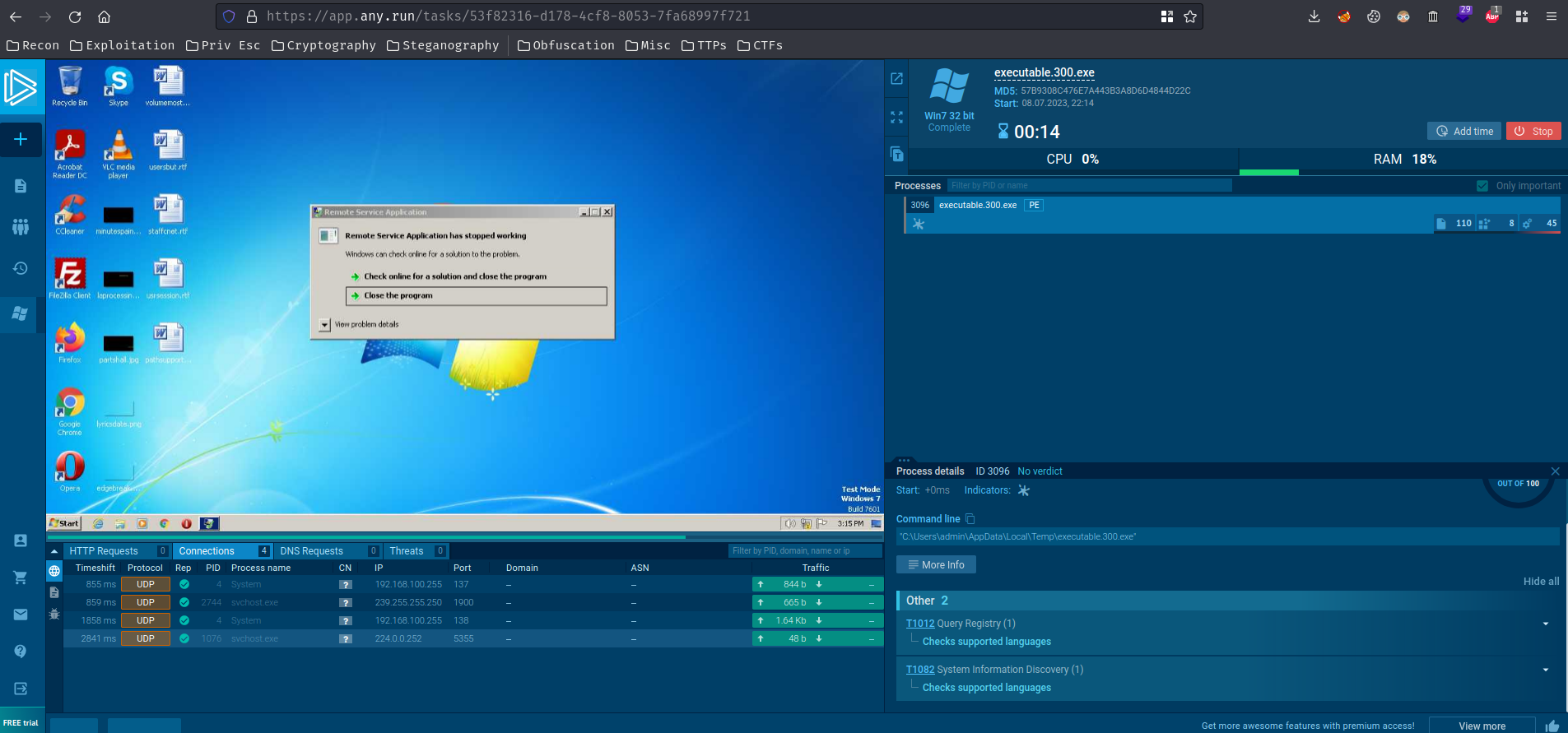Open the team icon in left sidebar
This screenshot has width=1568, height=733.
tap(21, 226)
